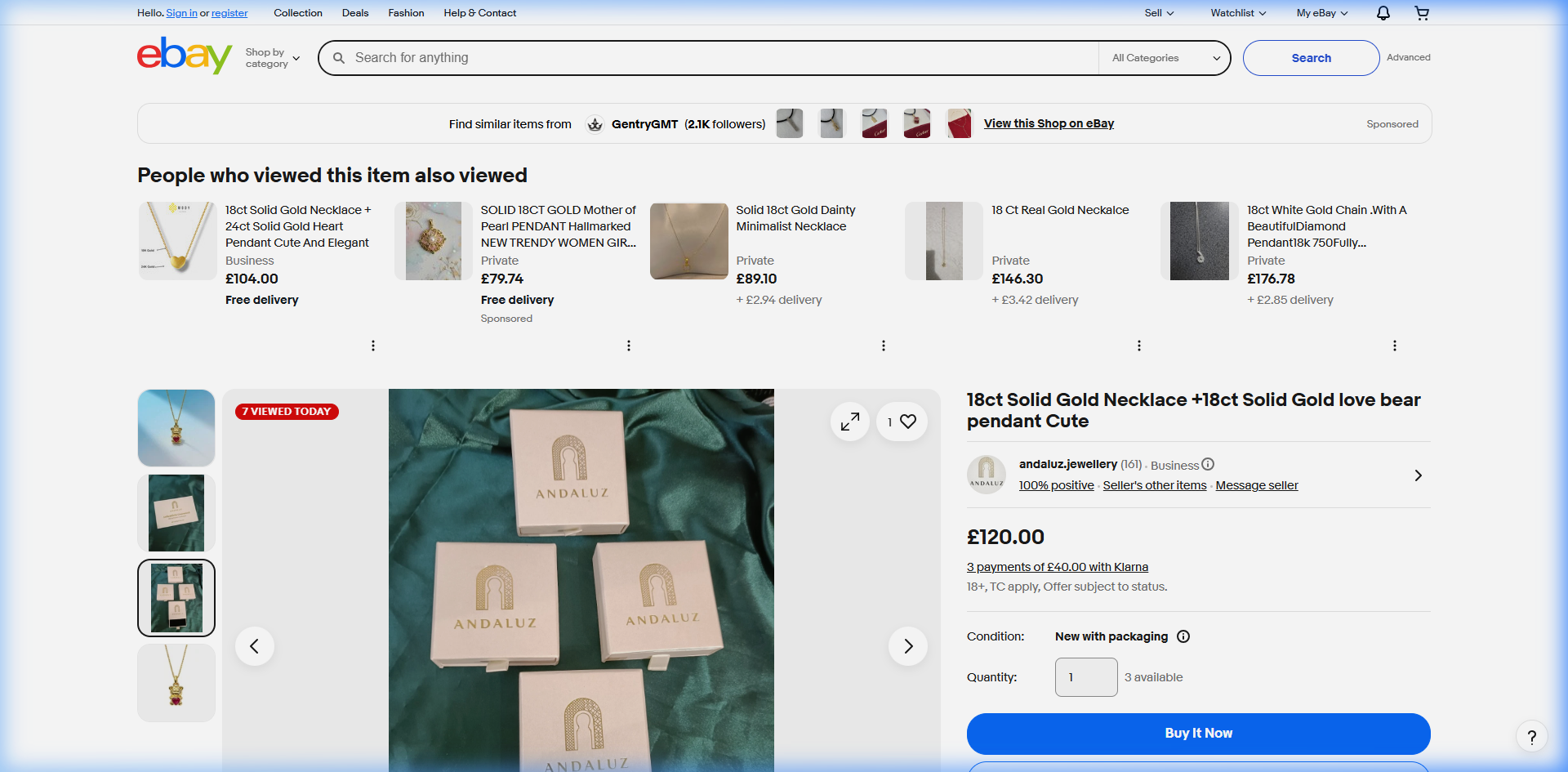
Task: Click the Condition info icon
Action: (x=1183, y=636)
